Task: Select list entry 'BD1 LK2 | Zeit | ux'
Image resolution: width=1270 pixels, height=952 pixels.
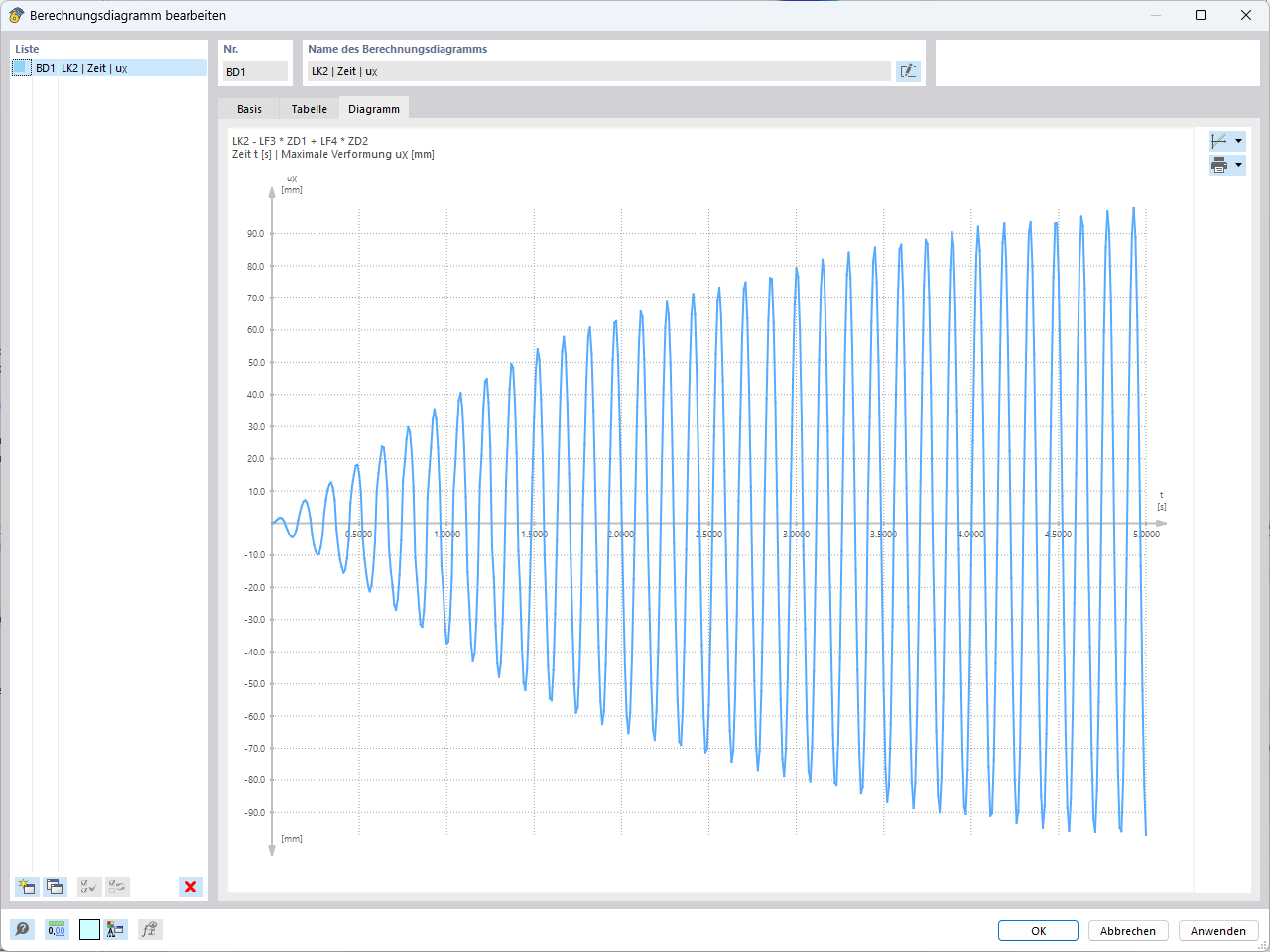Action: (109, 67)
